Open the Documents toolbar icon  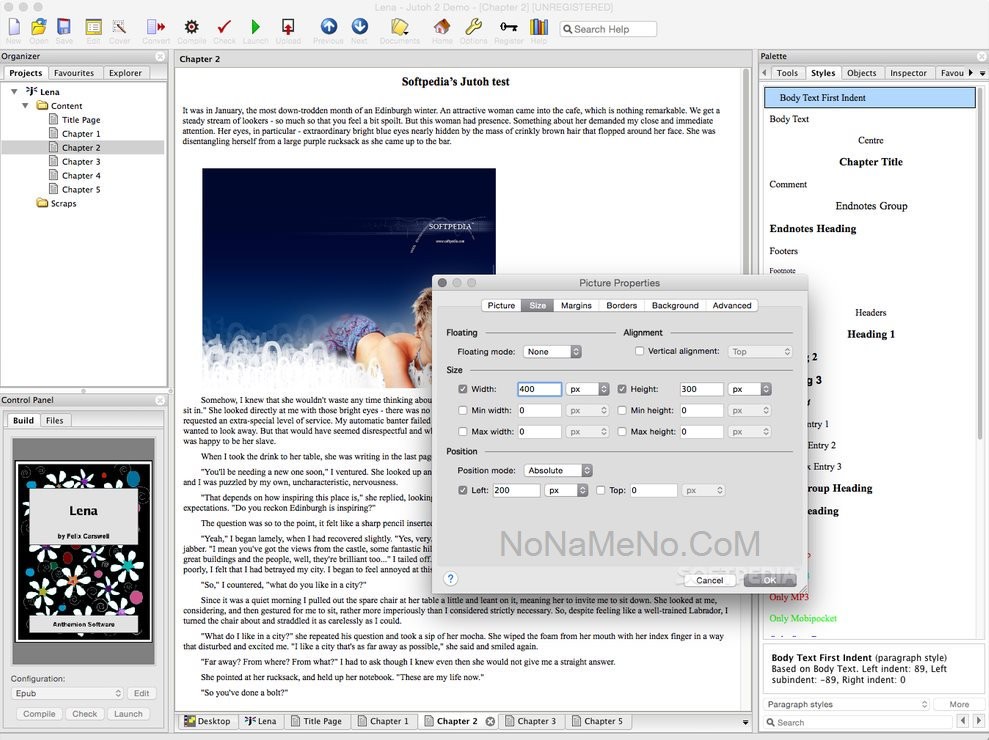[x=399, y=27]
